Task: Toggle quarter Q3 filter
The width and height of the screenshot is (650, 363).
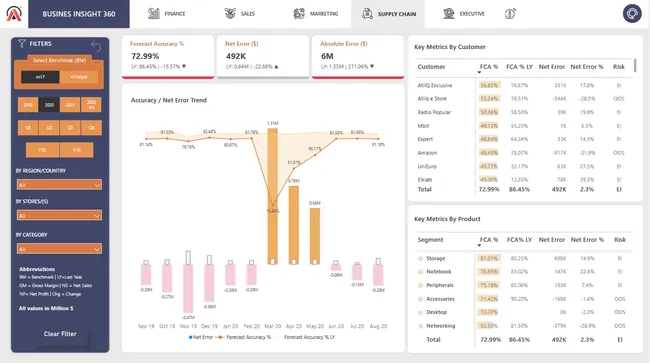Action: 70,128
